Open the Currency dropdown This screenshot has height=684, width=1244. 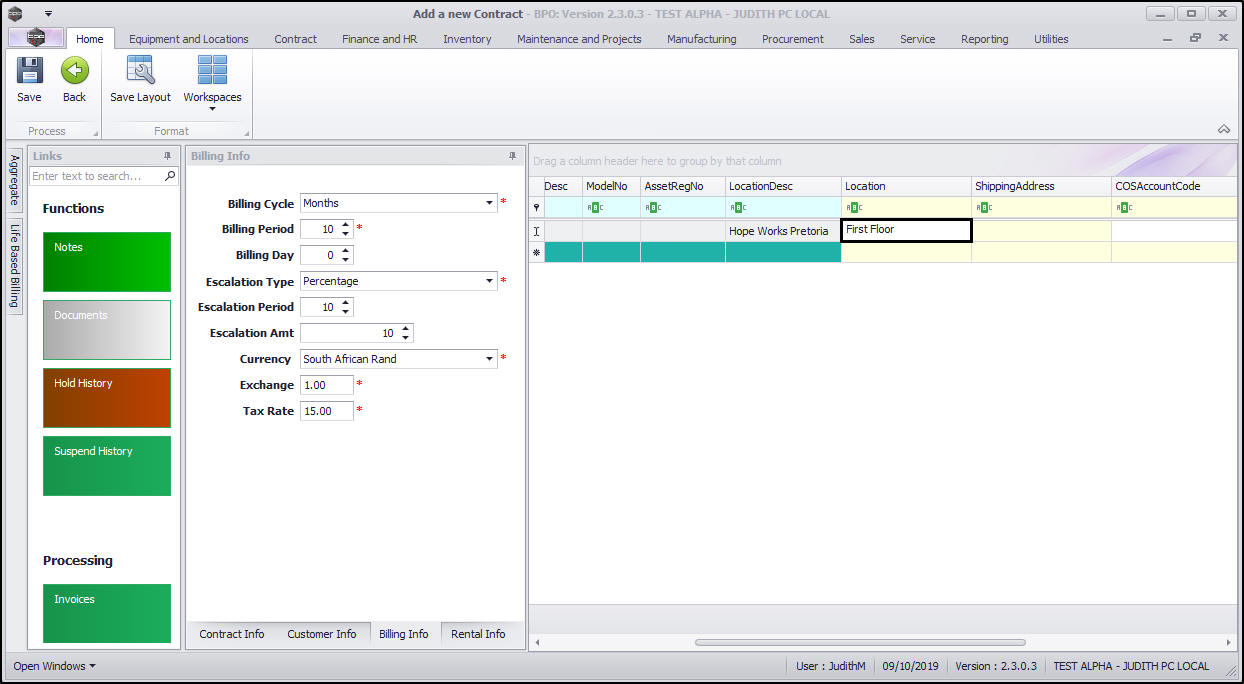point(490,359)
